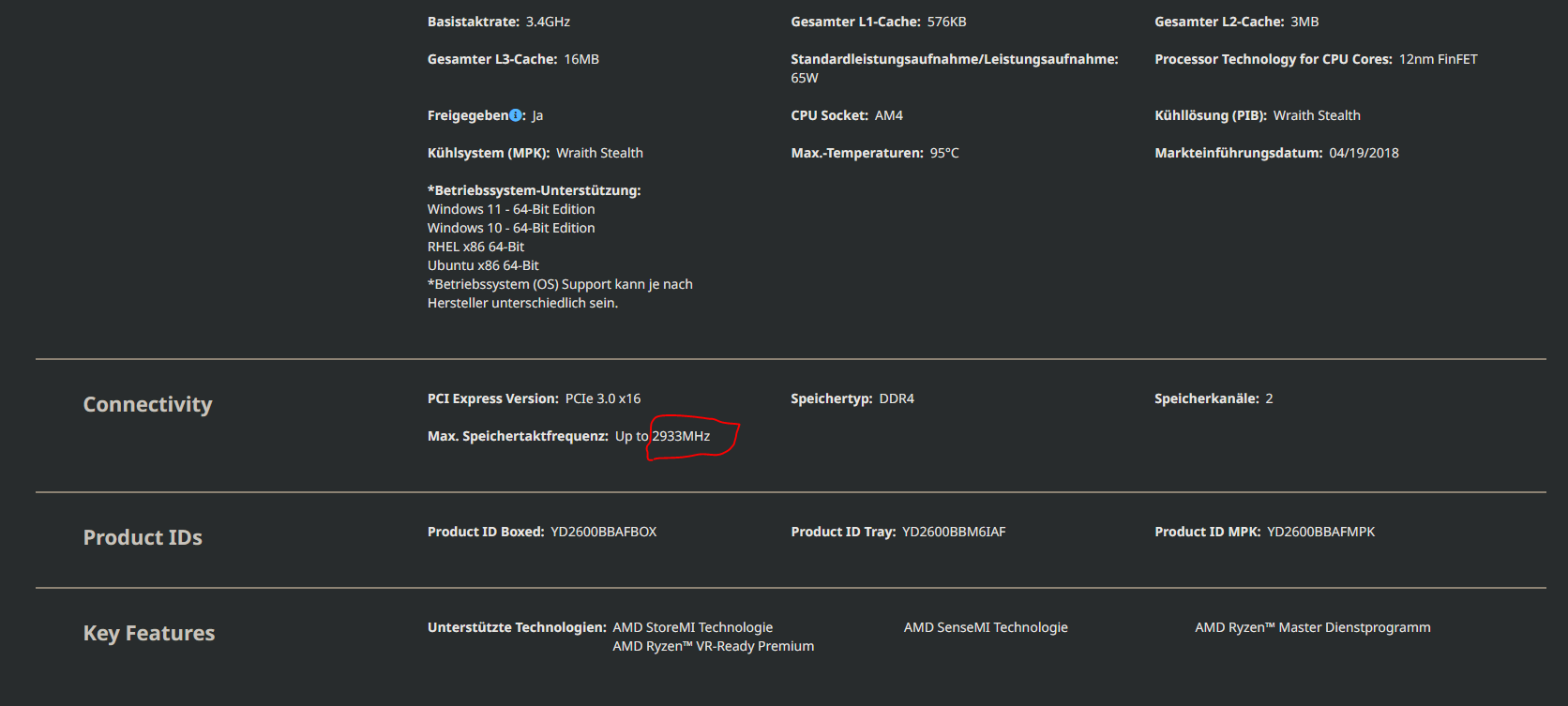Click the Basistaktrate value 3.4GHz

tap(548, 22)
